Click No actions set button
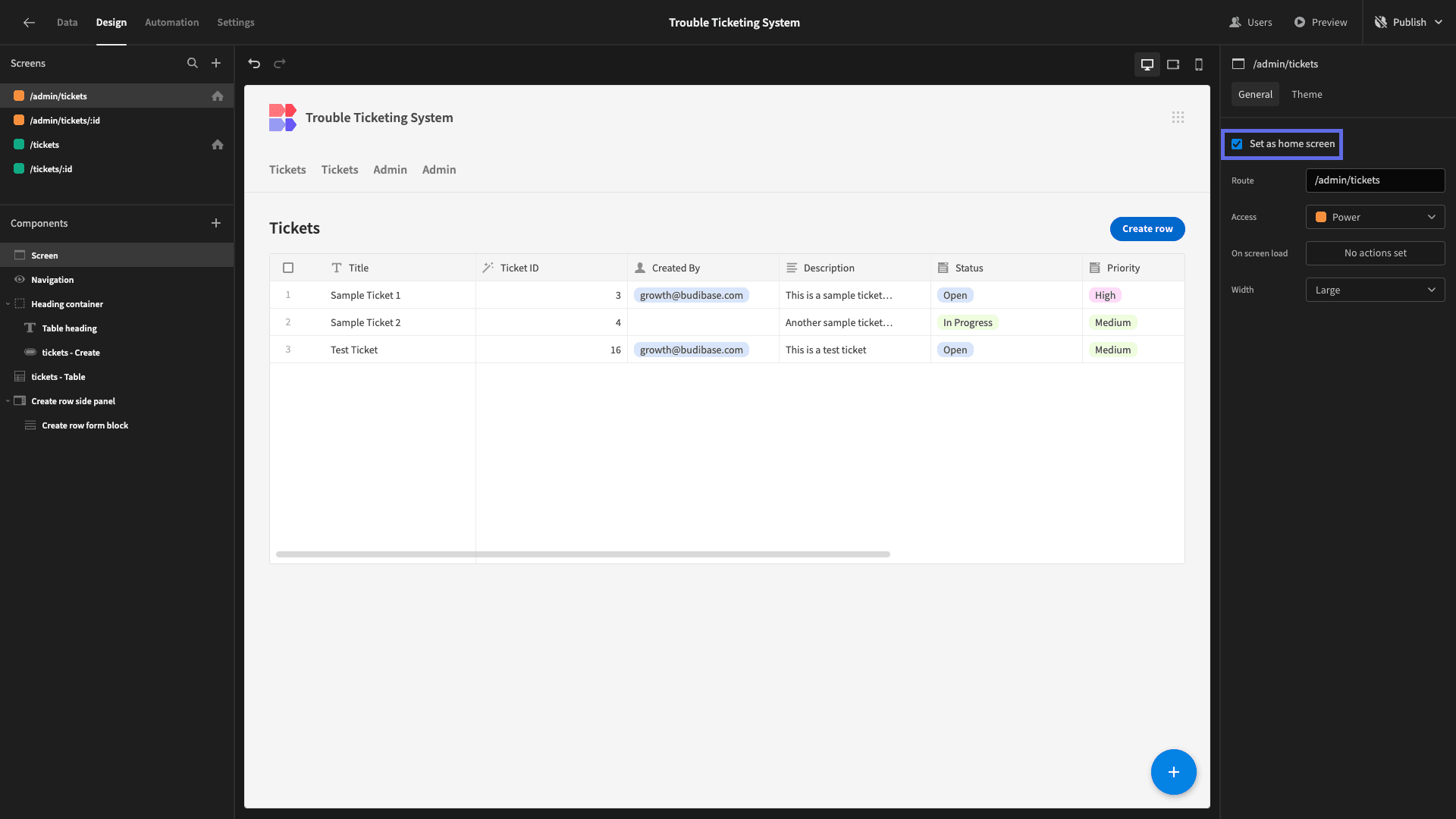Image resolution: width=1456 pixels, height=819 pixels. click(1375, 253)
